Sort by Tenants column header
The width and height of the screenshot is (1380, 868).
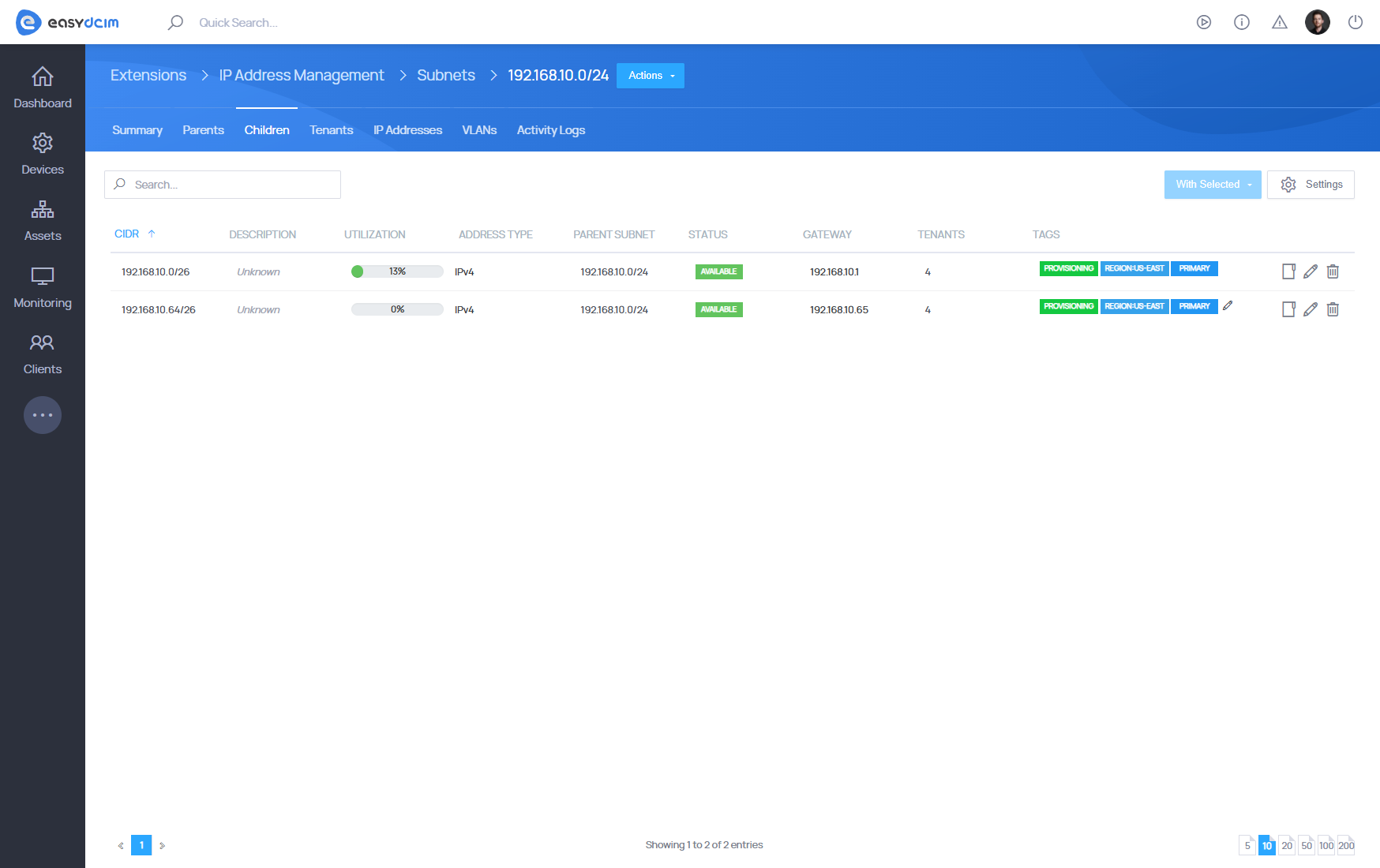941,234
